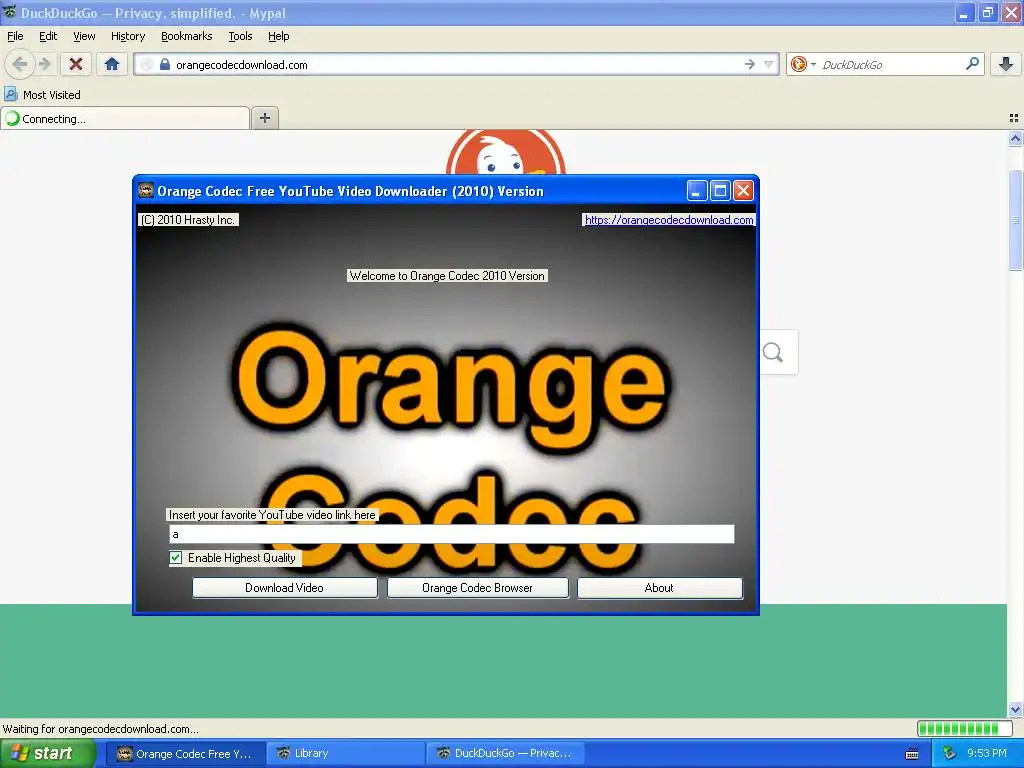Switch to Orange Codec Free Y... taskbar item
Image resolution: width=1024 pixels, height=768 pixels.
click(185, 754)
